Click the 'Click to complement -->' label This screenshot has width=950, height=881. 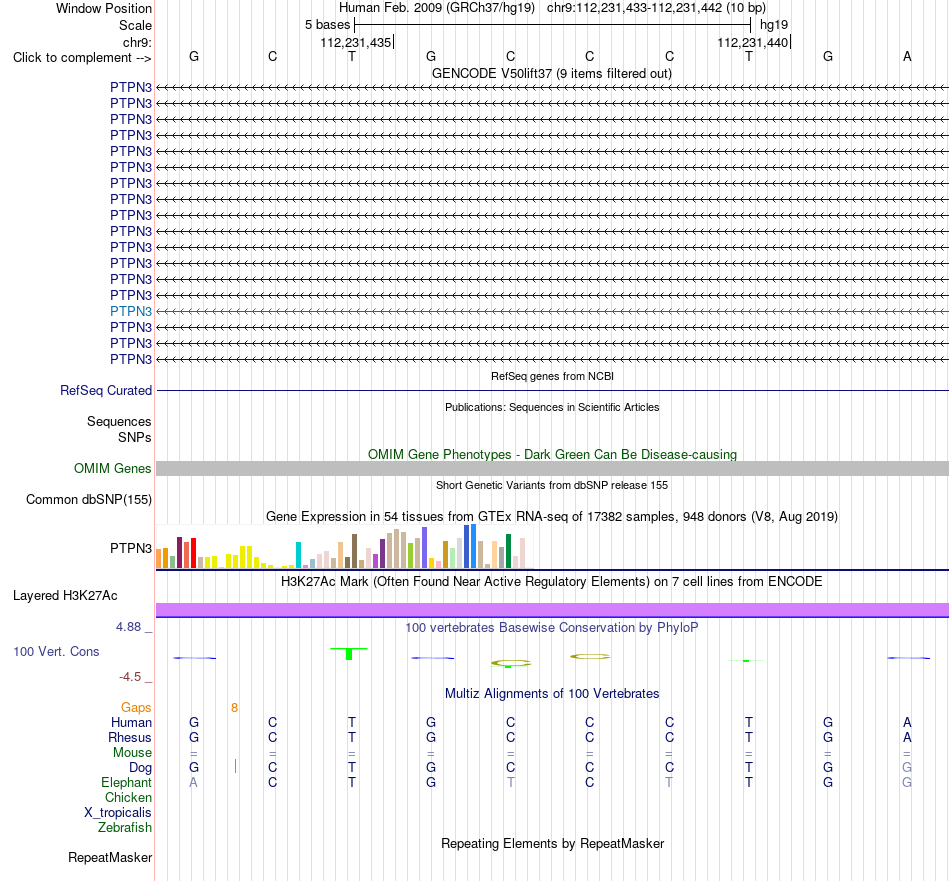pyautogui.click(x=82, y=58)
